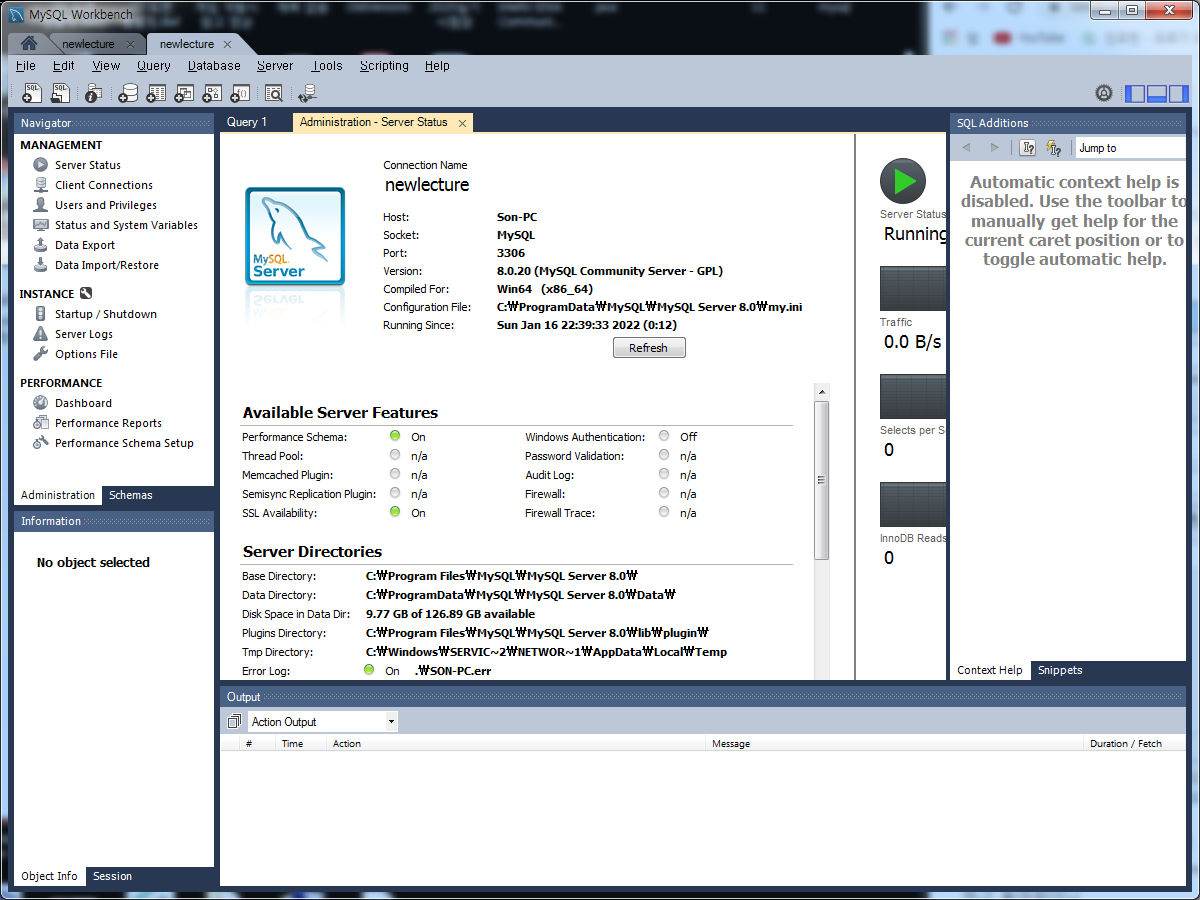Create a new view toolbar icon
The height and width of the screenshot is (900, 1200).
coord(184,93)
